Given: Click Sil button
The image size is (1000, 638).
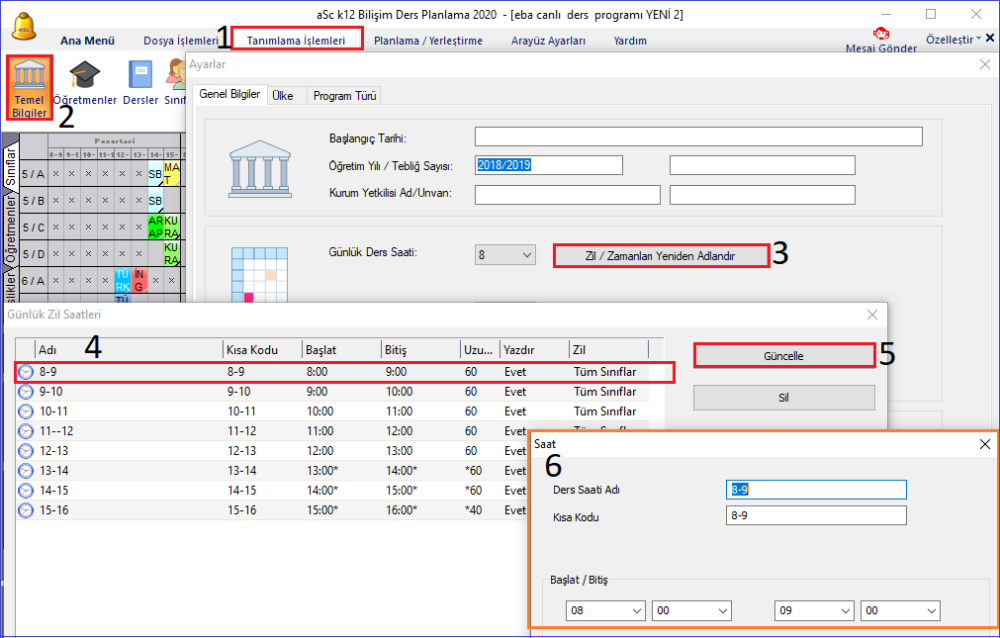Looking at the screenshot, I should pos(784,397).
